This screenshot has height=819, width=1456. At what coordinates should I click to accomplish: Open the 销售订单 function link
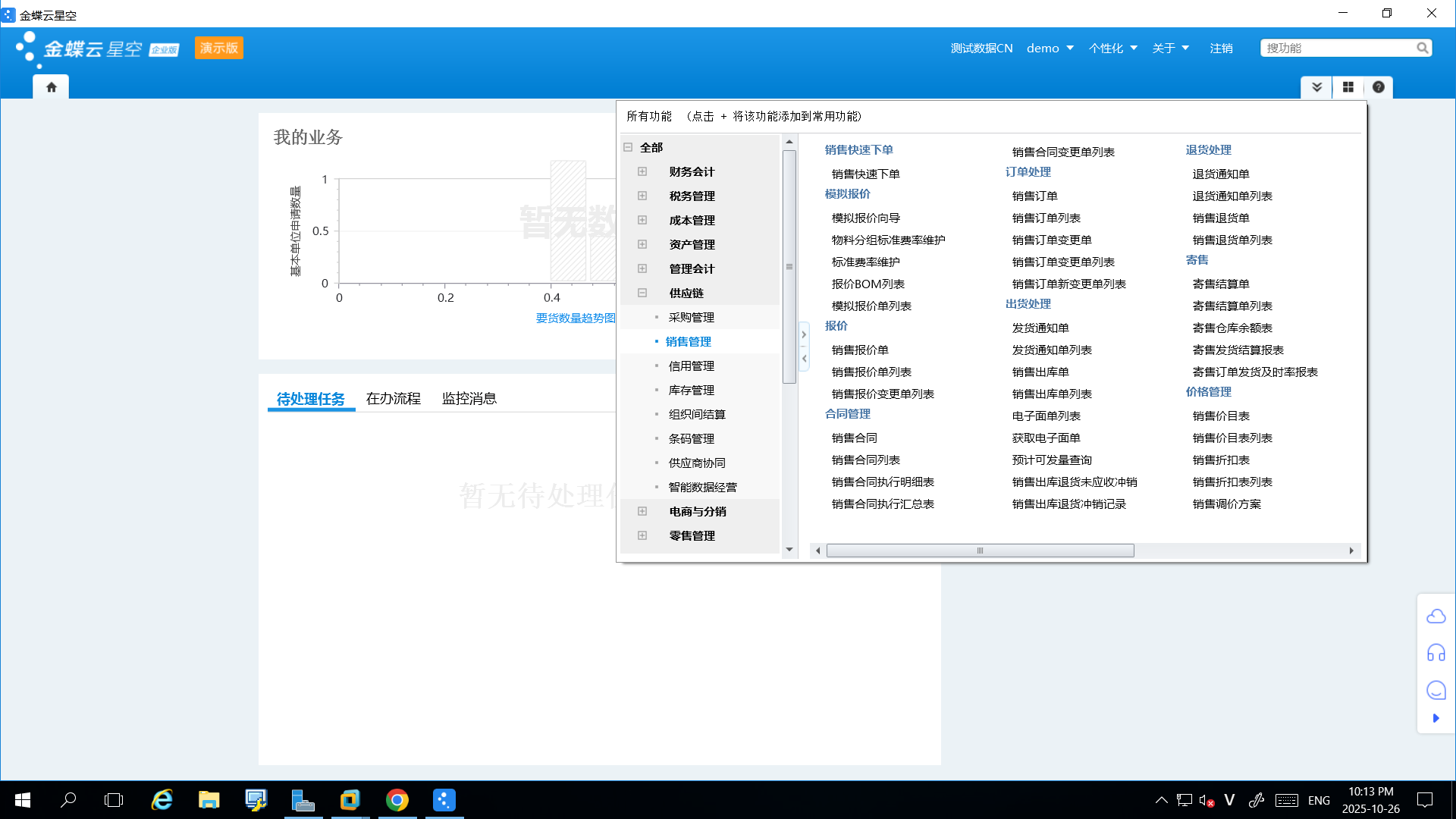[1034, 196]
